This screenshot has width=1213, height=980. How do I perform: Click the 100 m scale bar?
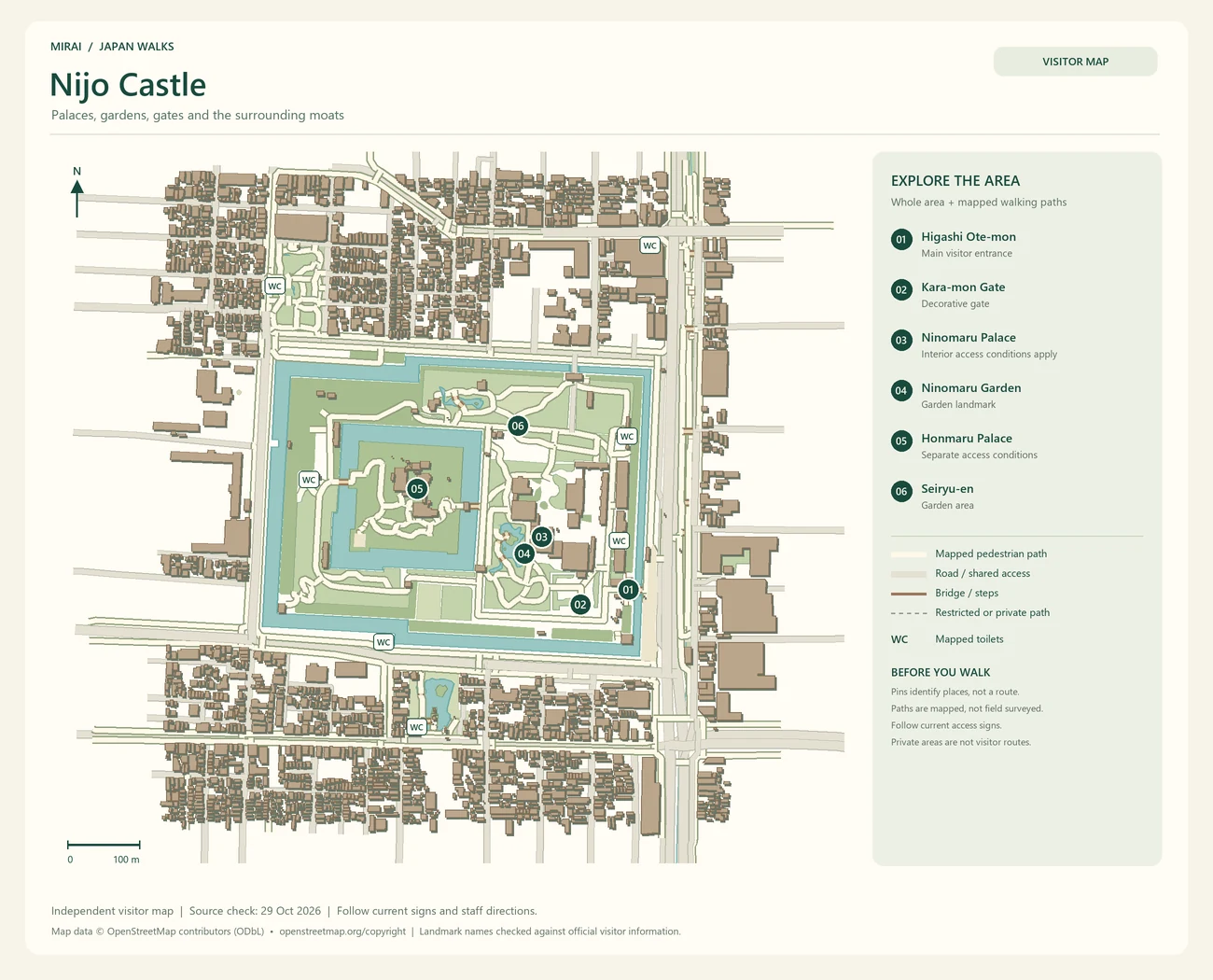[104, 846]
